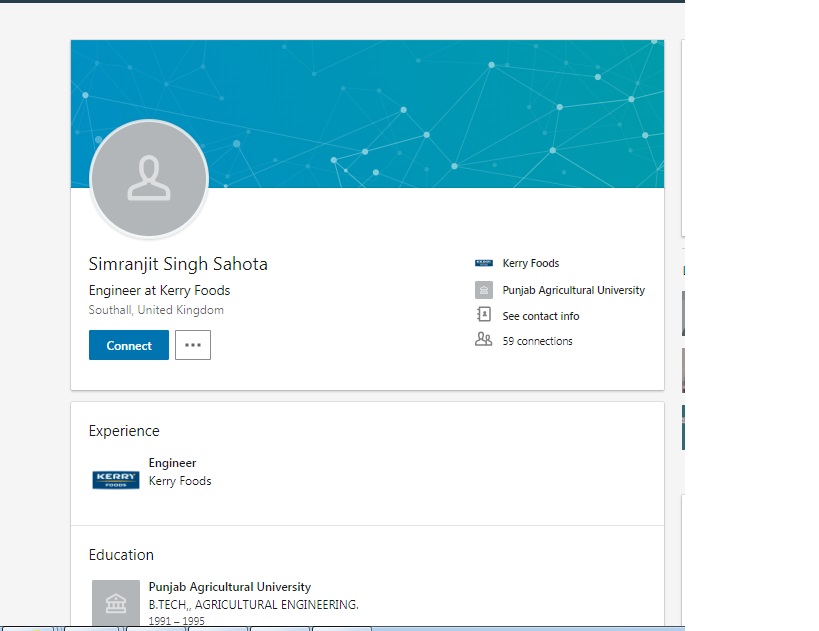Click the profile avatar placeholder icon
The height and width of the screenshot is (631, 819).
149,179
